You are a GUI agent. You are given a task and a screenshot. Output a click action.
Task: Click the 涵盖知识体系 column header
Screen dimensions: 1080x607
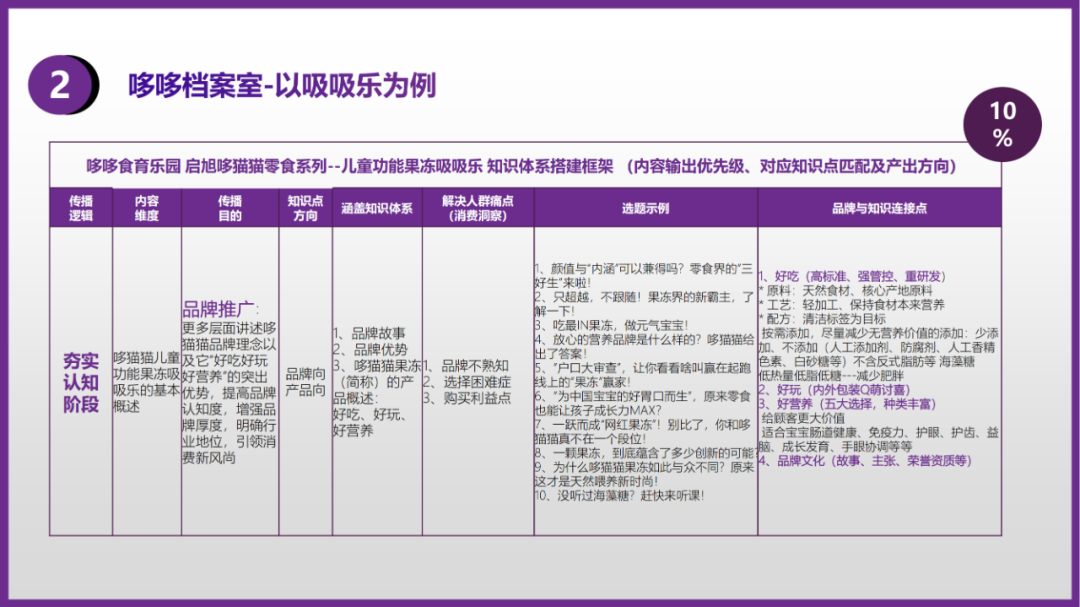pyautogui.click(x=377, y=208)
